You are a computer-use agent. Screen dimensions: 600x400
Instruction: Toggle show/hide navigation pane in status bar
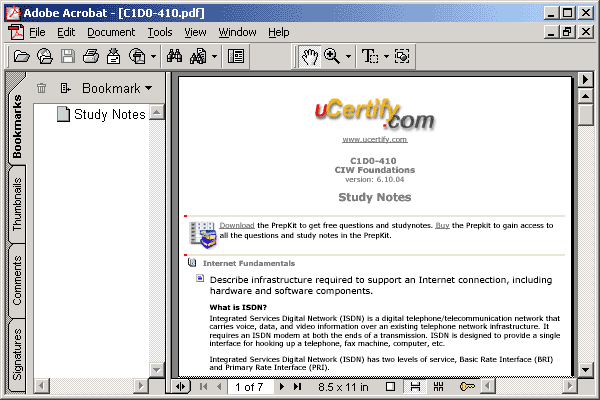pos(180,387)
